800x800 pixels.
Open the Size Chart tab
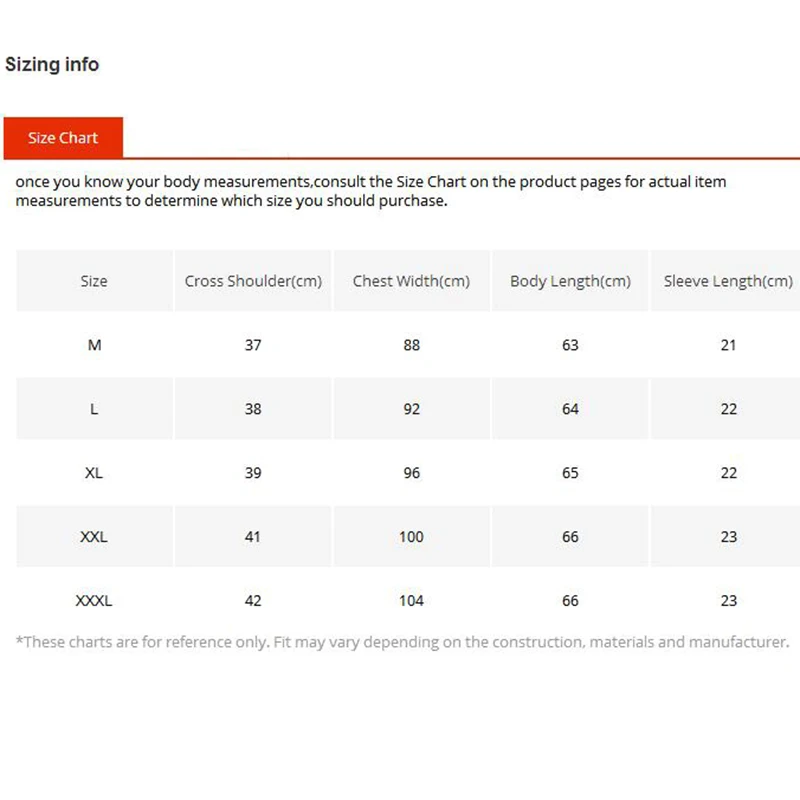pyautogui.click(x=62, y=138)
